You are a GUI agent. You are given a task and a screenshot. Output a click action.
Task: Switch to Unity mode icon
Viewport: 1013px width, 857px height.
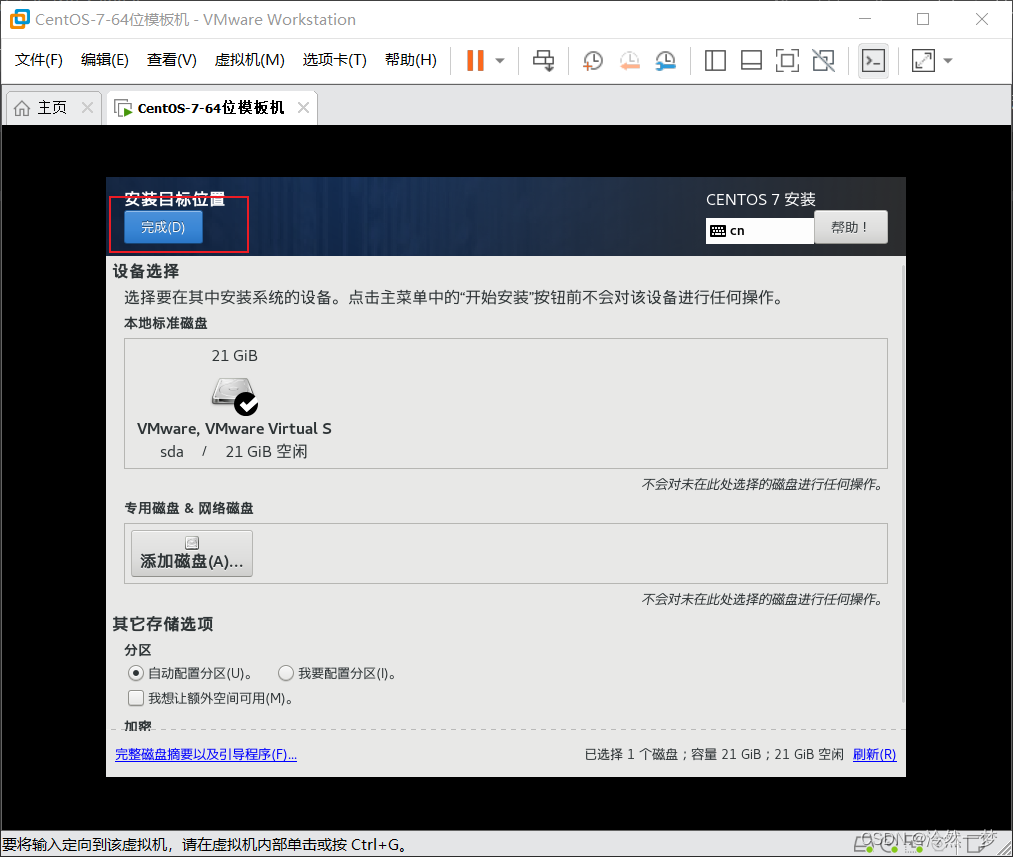pos(824,61)
